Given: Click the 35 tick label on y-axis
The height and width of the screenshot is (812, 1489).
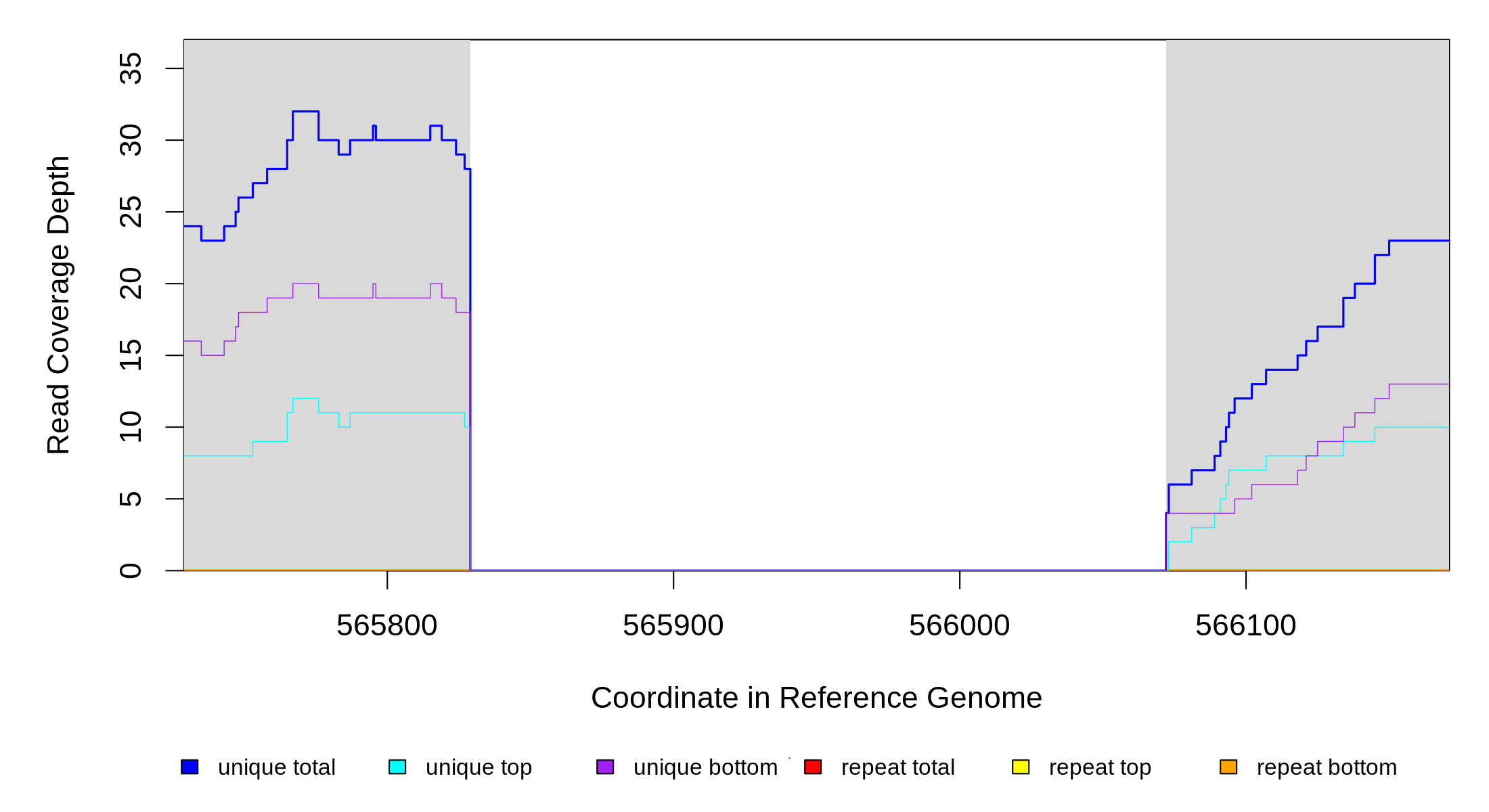Looking at the screenshot, I should pyautogui.click(x=131, y=68).
